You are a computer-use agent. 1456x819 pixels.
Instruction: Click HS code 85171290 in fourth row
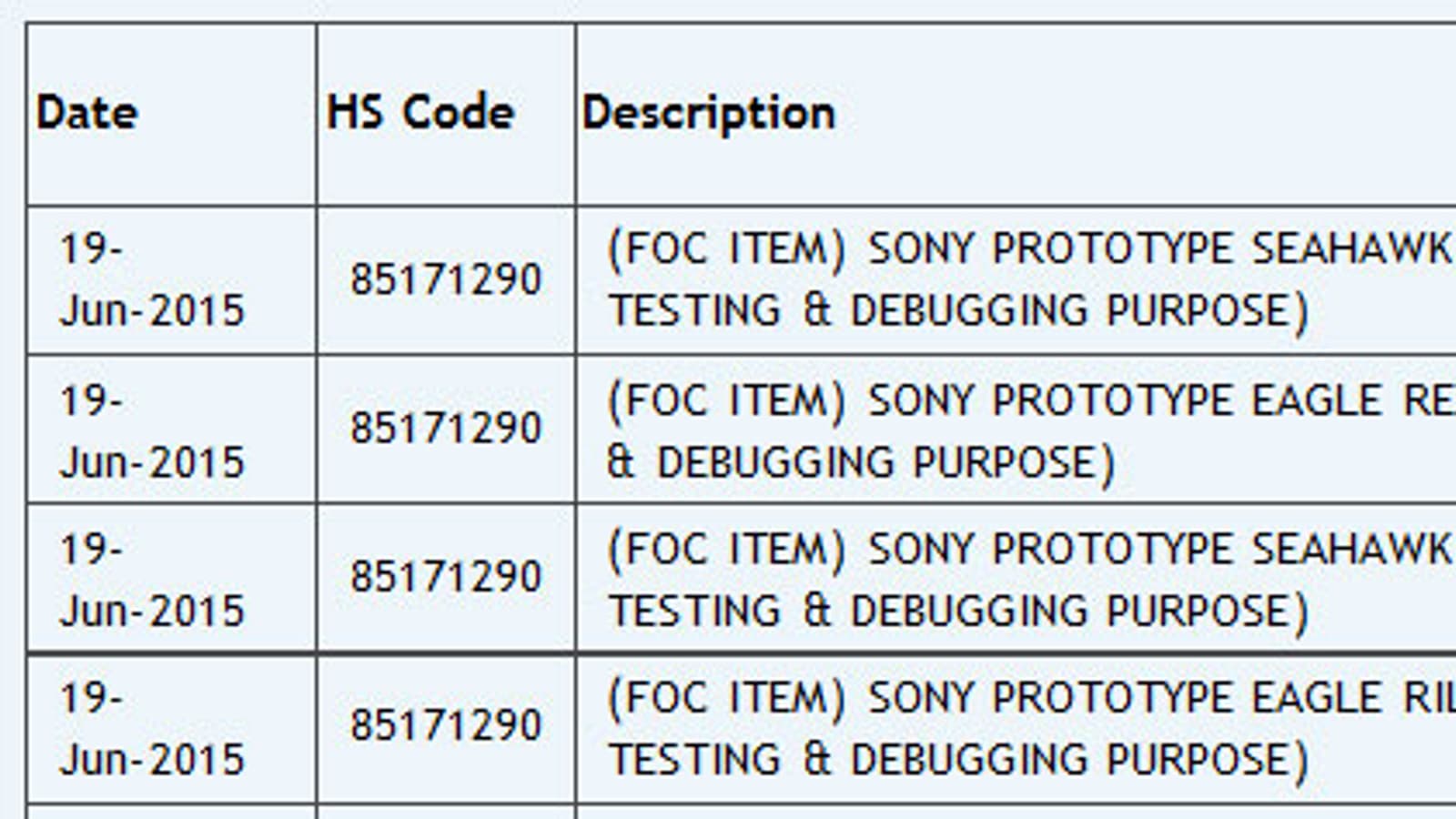[x=446, y=726]
